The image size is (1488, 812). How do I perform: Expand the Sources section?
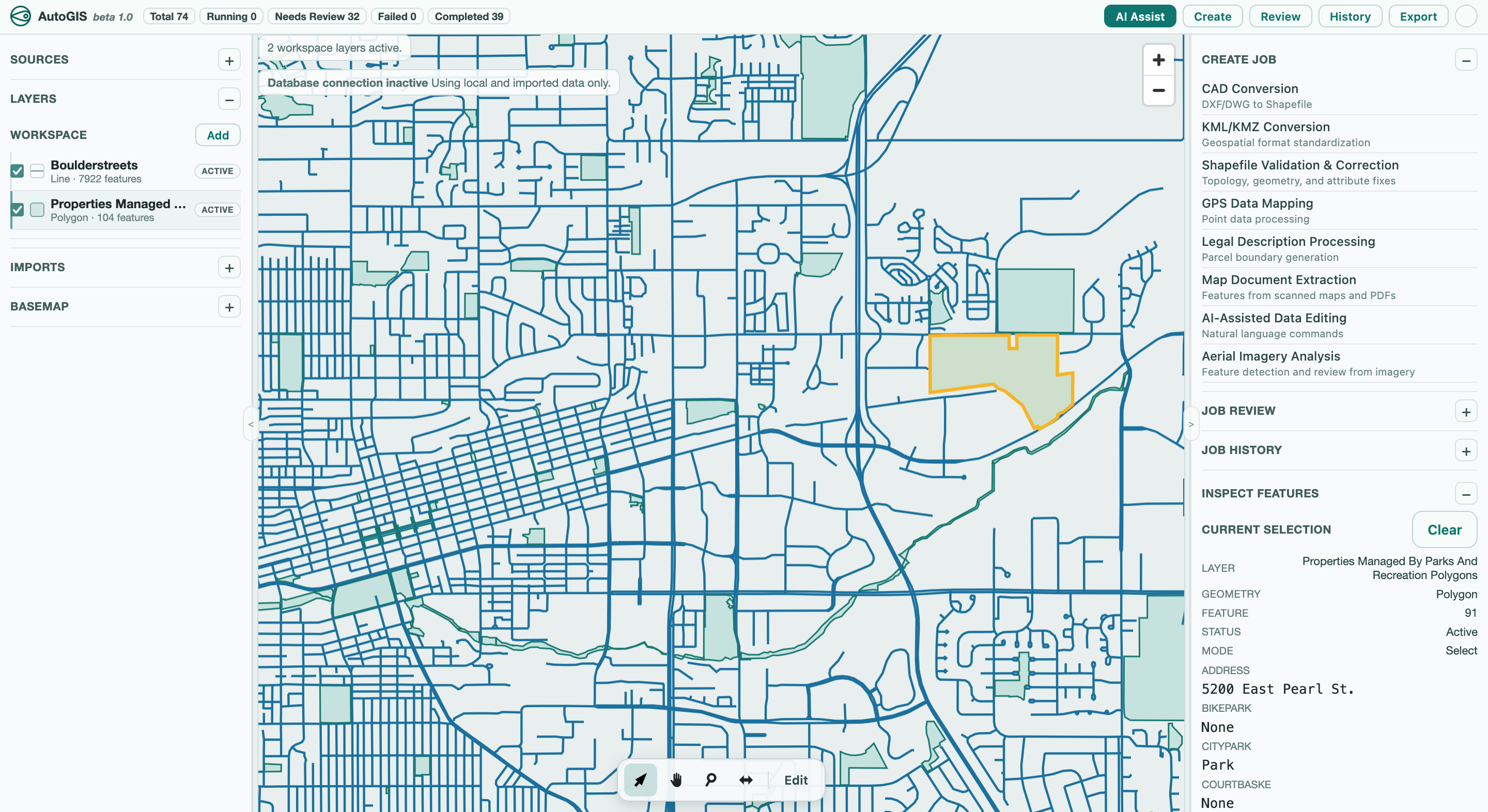pos(229,60)
